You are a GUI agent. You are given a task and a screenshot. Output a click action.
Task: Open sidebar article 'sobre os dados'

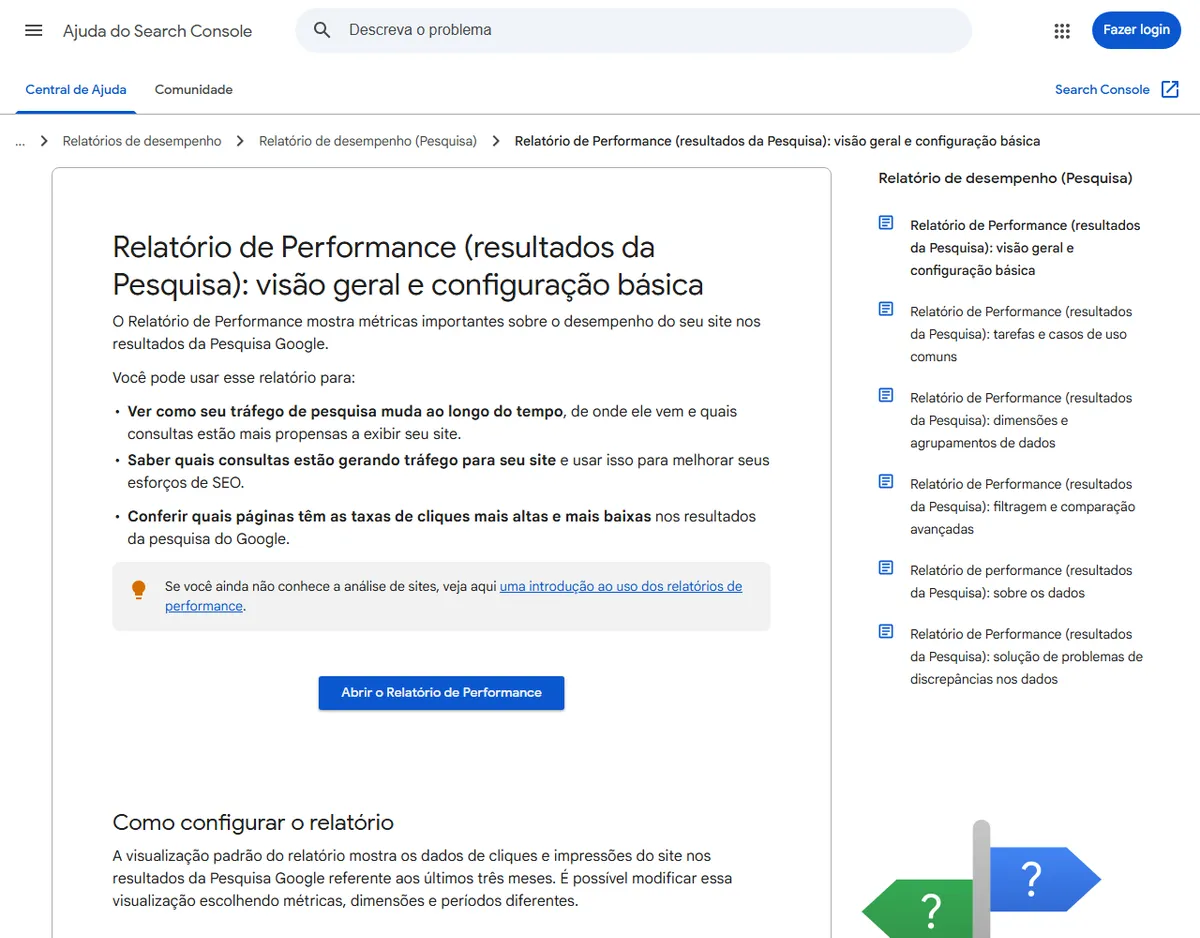[1021, 581]
